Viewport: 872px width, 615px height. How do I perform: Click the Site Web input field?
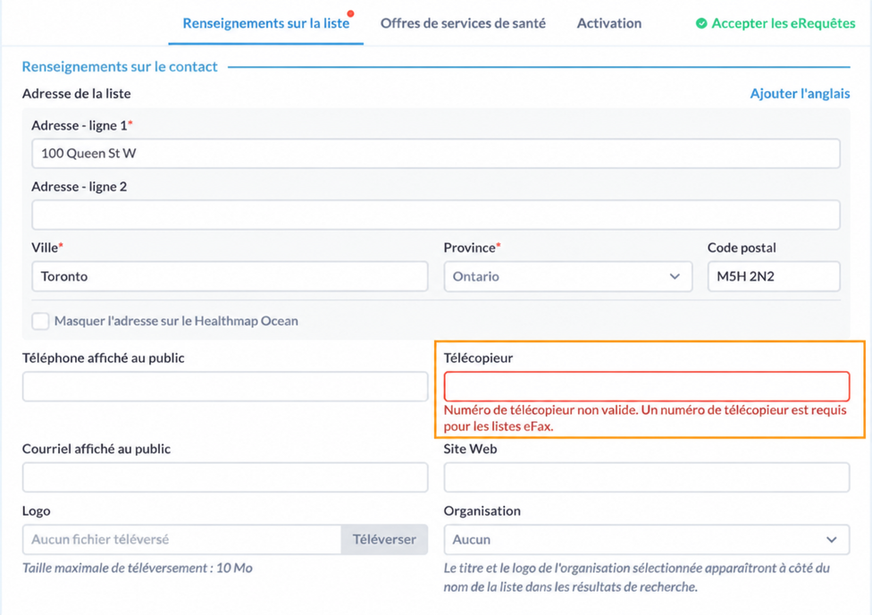[x=646, y=477]
